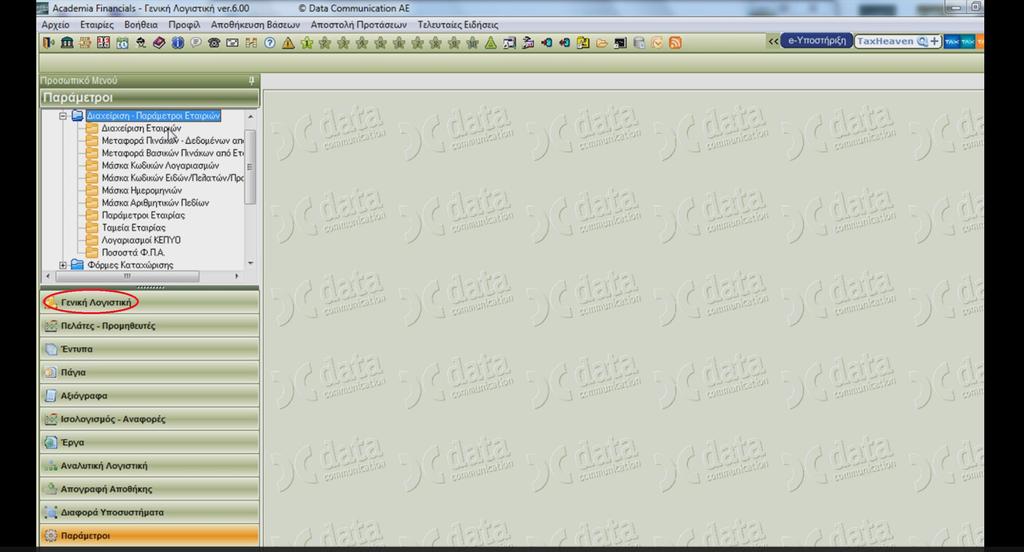Open the Βοήθεια menu
Image resolution: width=1024 pixels, height=552 pixels.
[x=141, y=25]
